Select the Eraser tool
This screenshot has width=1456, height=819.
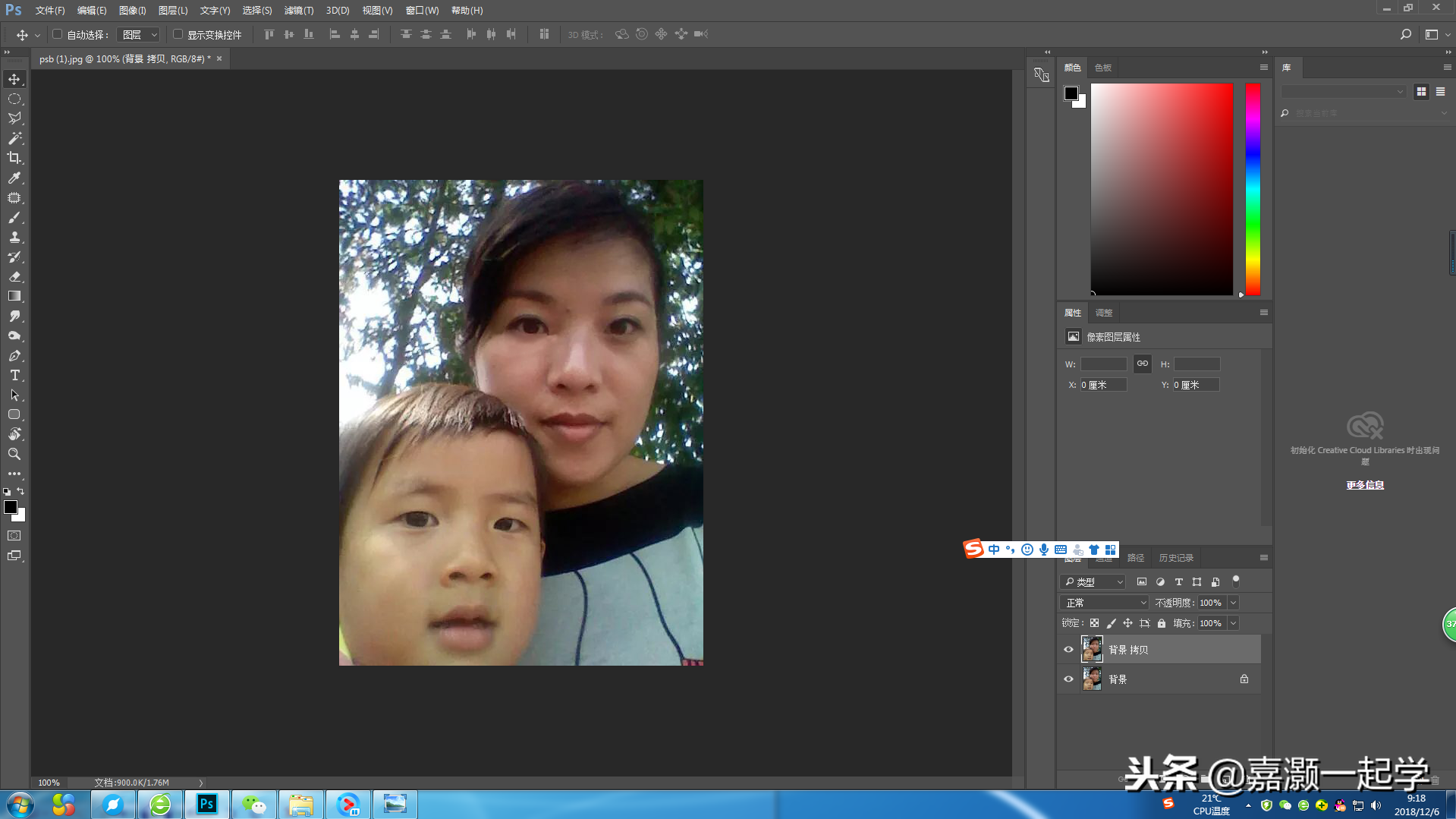14,276
